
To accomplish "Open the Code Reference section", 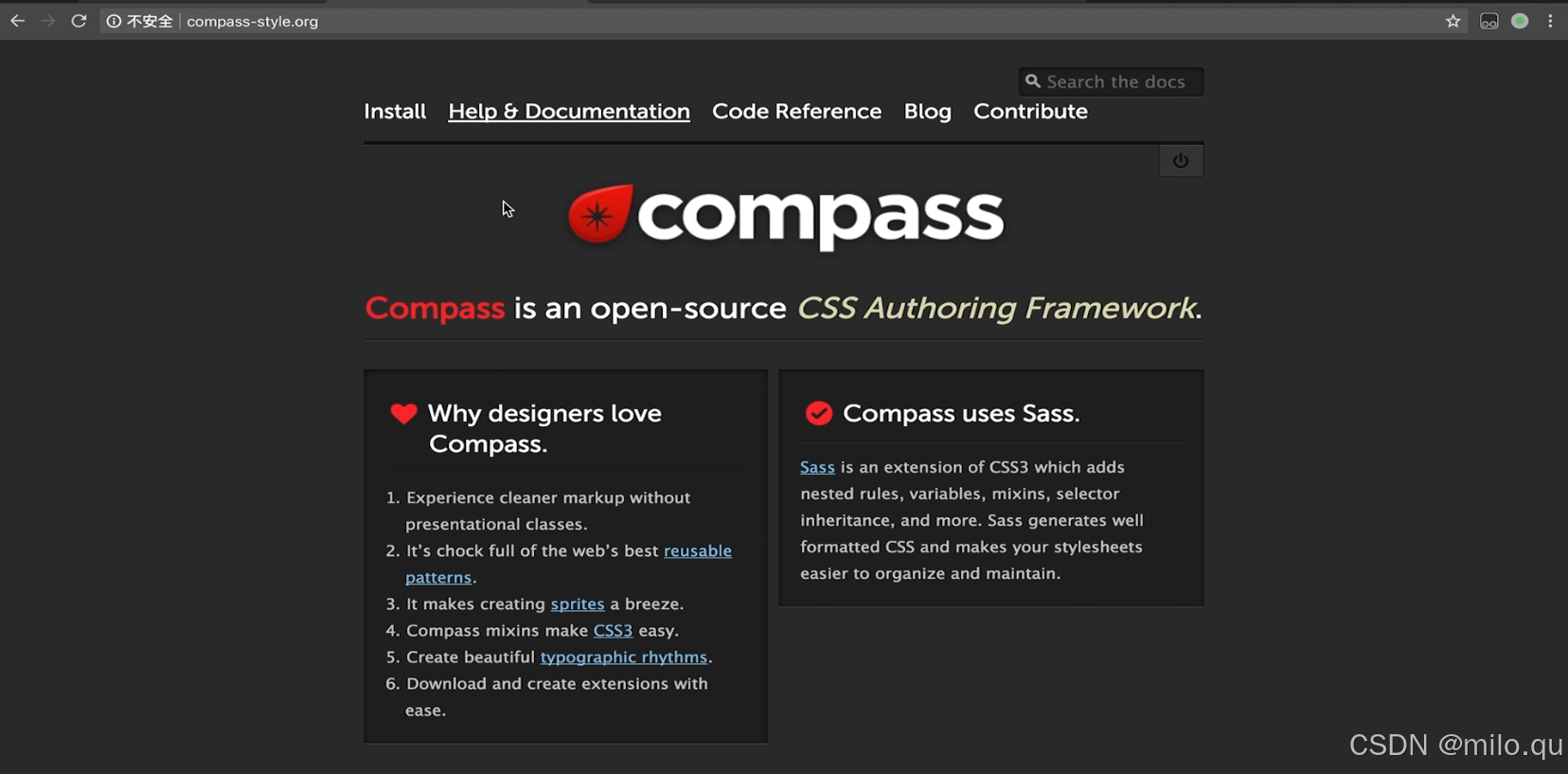I will (796, 111).
